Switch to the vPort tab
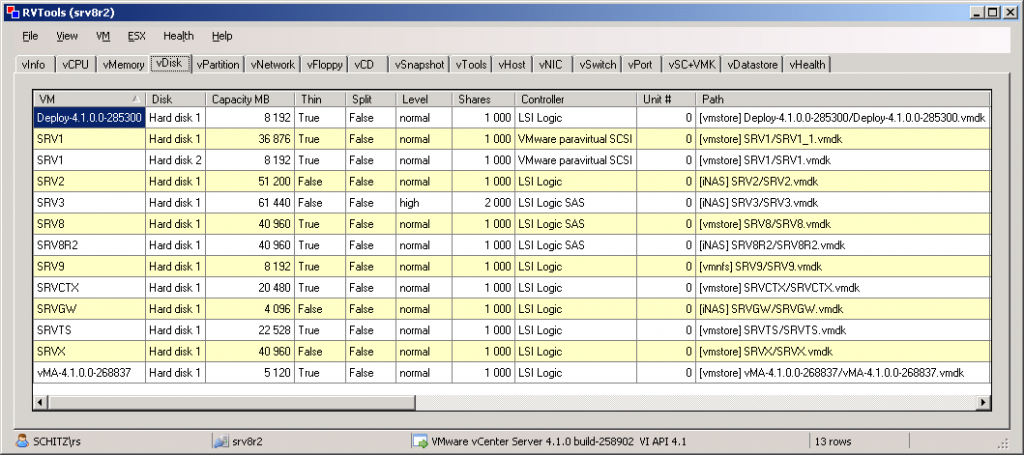This screenshot has width=1024, height=455. coord(640,65)
